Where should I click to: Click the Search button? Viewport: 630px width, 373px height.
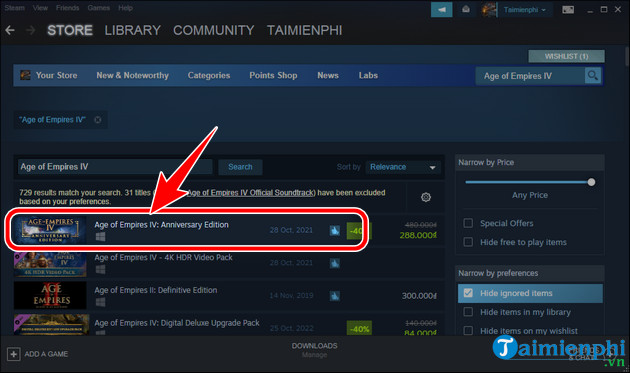240,167
